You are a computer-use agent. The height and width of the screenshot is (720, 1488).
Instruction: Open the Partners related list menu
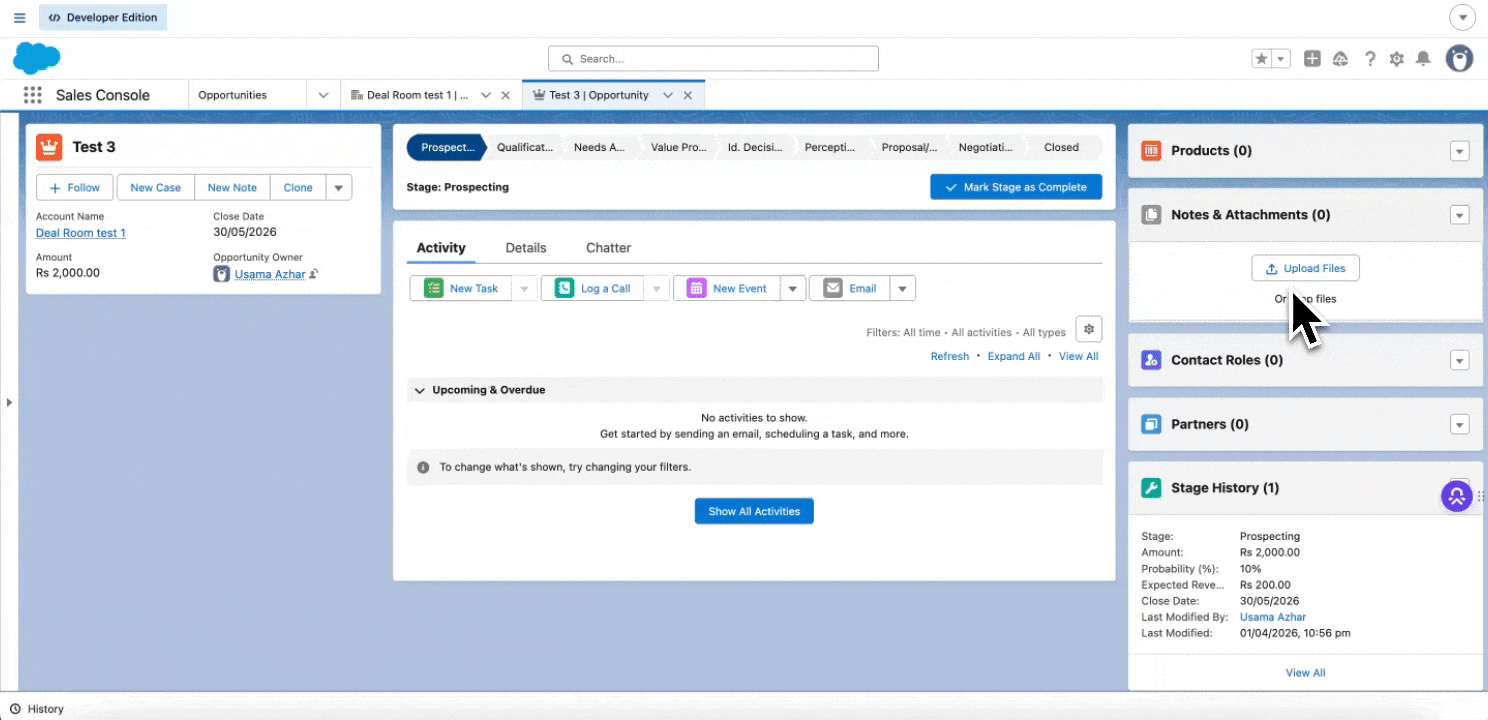click(1460, 424)
